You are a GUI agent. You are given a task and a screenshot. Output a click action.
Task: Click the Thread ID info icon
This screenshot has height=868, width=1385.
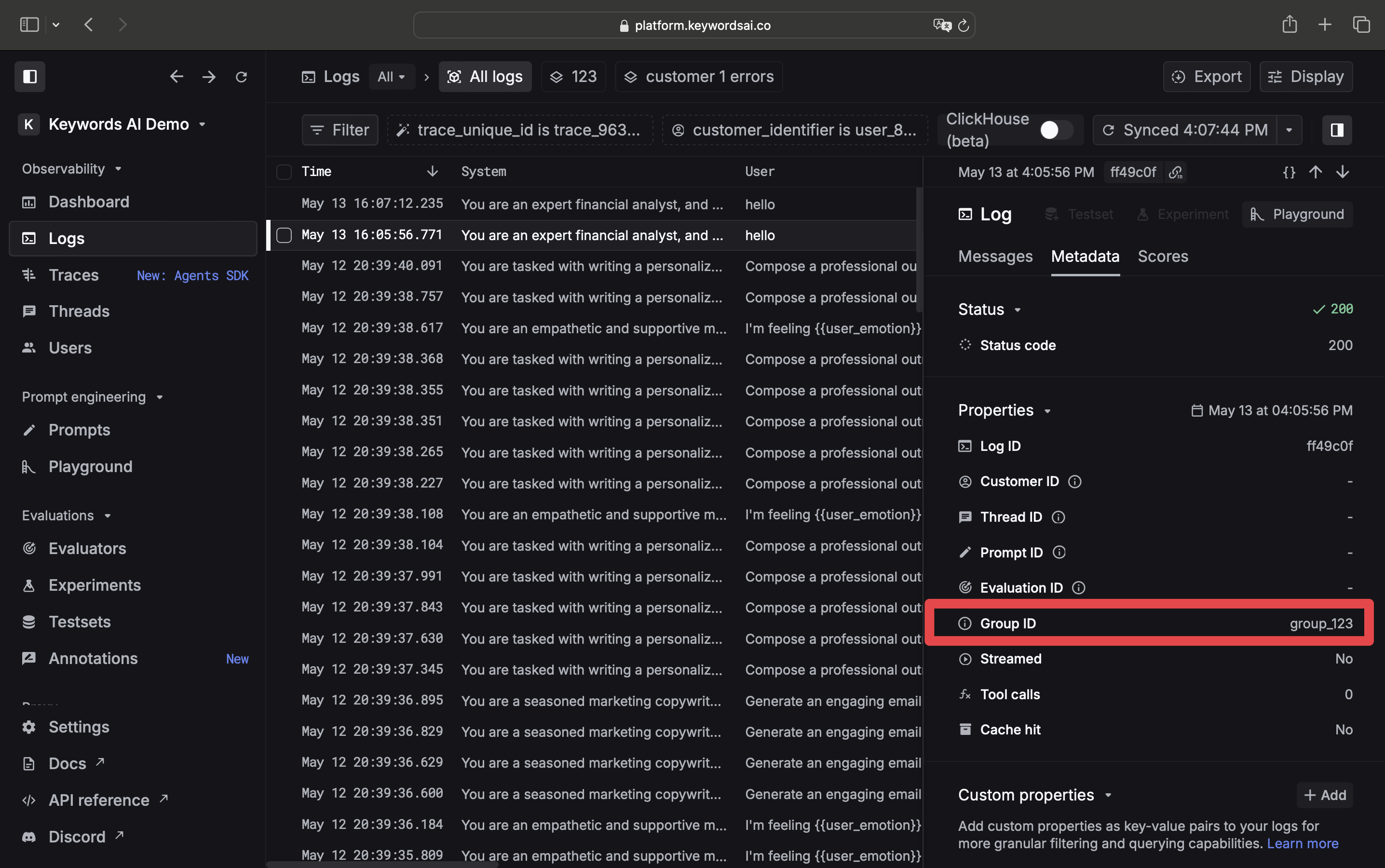[1058, 517]
